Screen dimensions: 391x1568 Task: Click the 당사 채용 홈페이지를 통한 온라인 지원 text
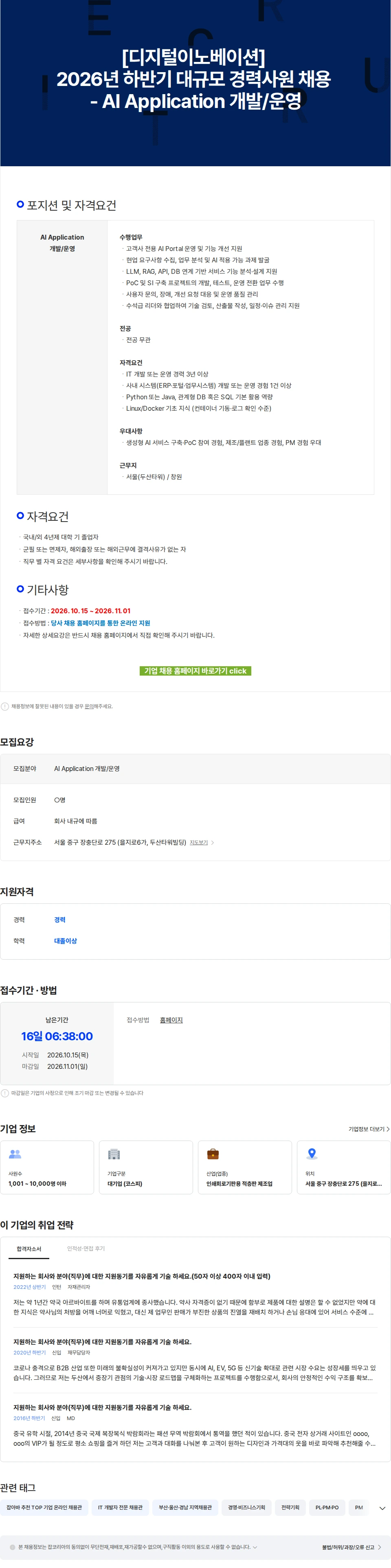[100, 623]
